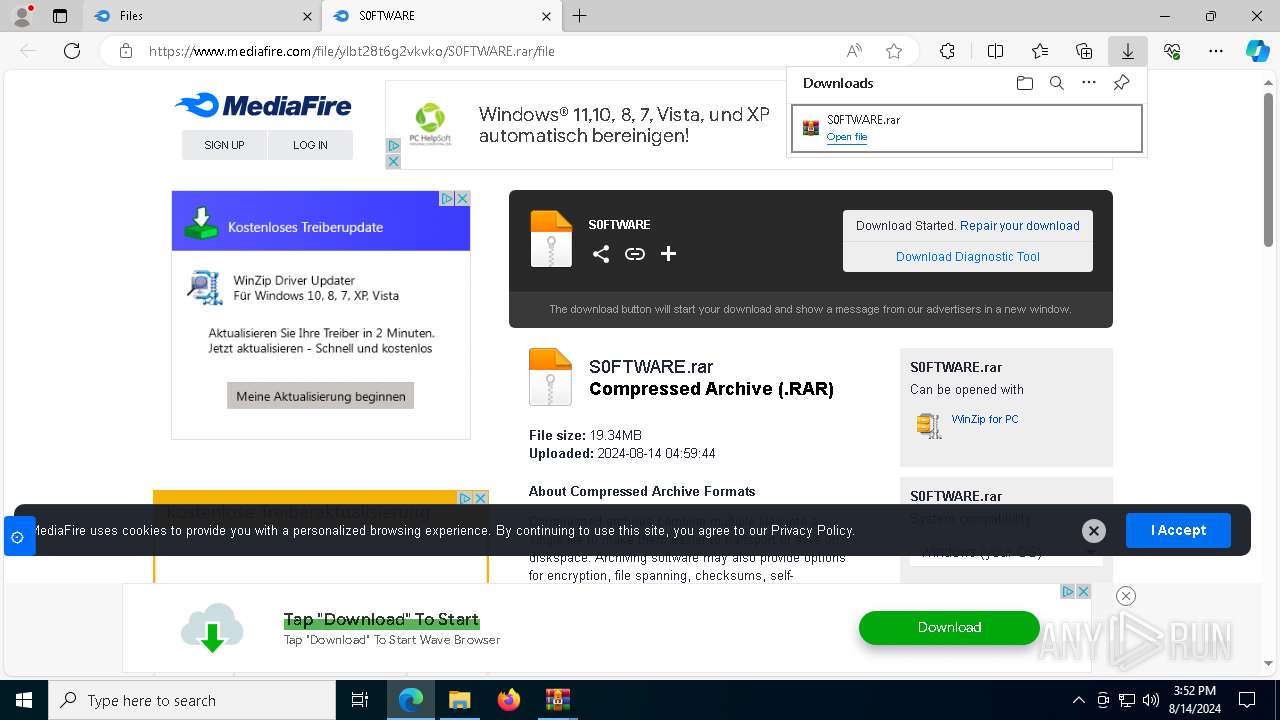This screenshot has width=1280, height=720.
Task: Open Firefox from the taskbar
Action: (509, 700)
